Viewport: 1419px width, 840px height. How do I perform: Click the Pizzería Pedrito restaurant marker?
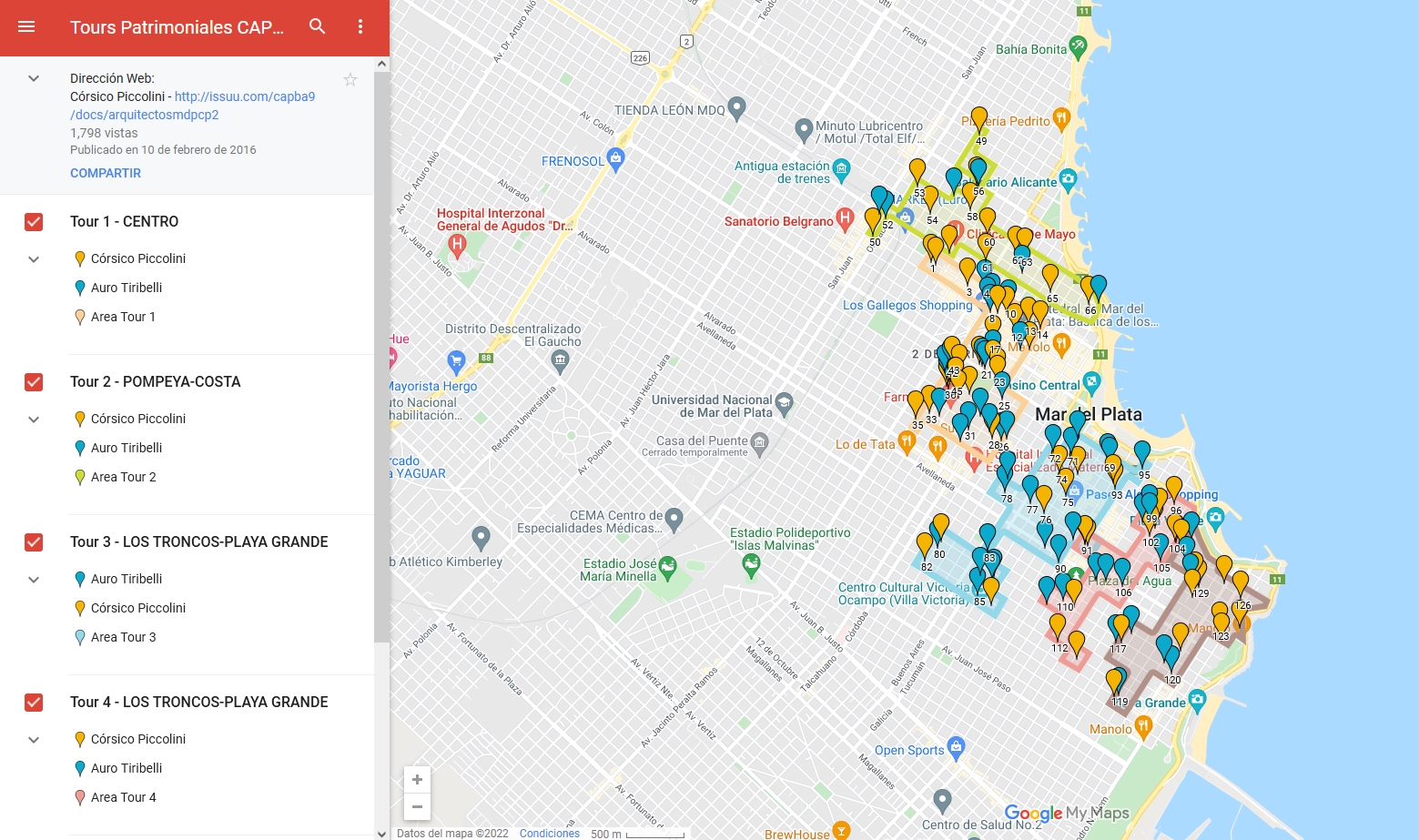click(1061, 117)
